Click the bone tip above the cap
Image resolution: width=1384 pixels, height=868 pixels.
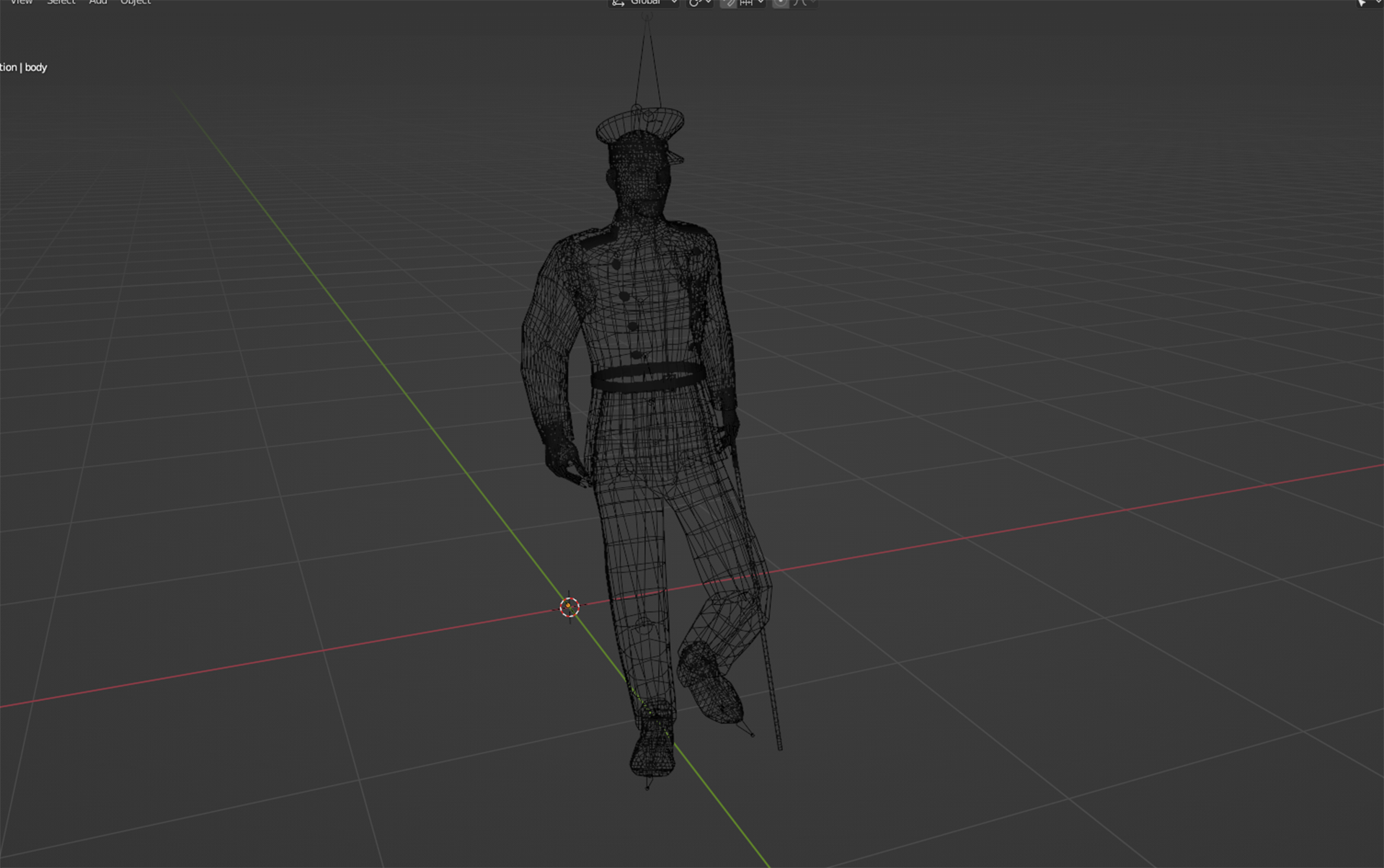coord(647,17)
